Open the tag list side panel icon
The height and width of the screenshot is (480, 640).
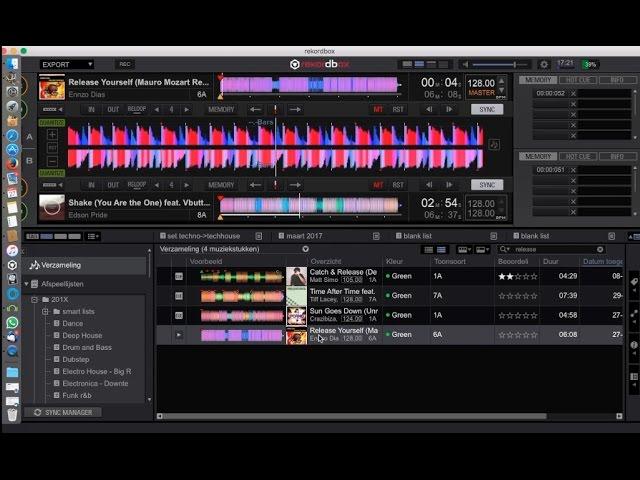point(634,282)
